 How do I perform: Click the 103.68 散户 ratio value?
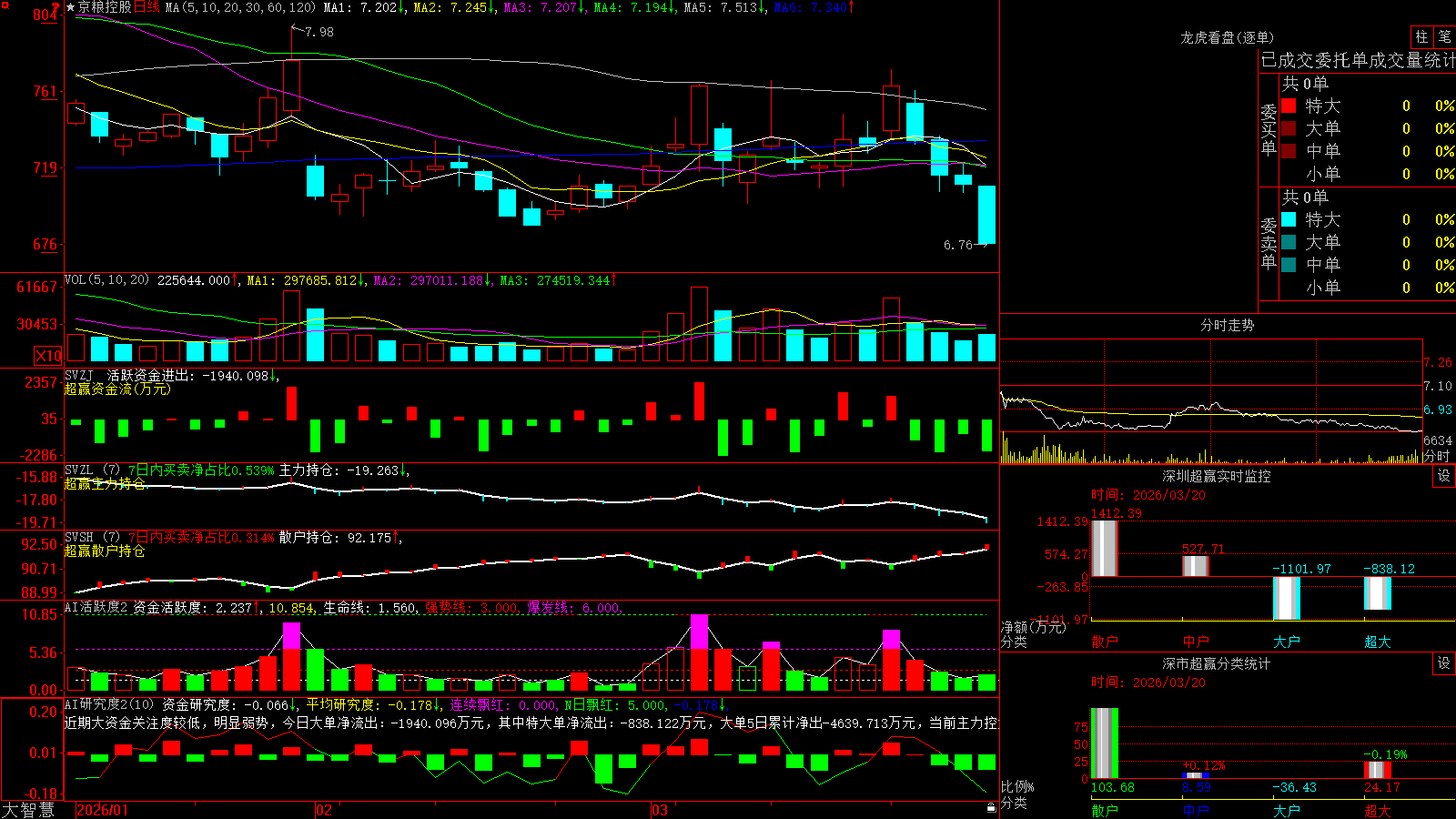pos(1113,787)
